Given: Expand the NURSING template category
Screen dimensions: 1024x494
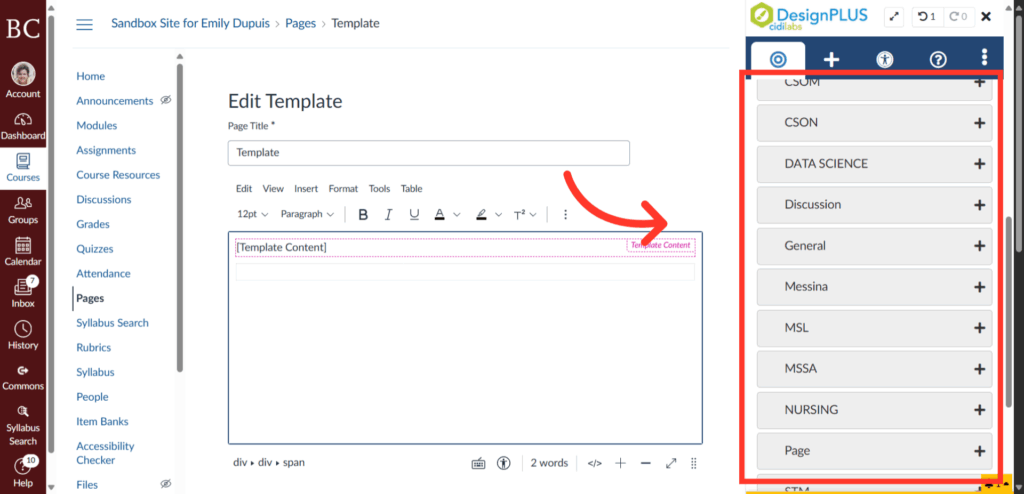Looking at the screenshot, I should click(874, 410).
